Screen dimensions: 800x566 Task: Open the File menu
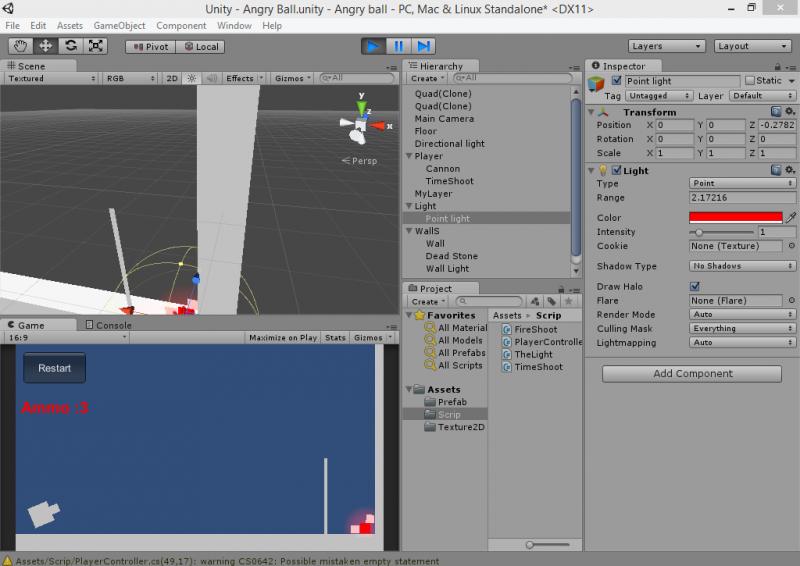pos(12,26)
